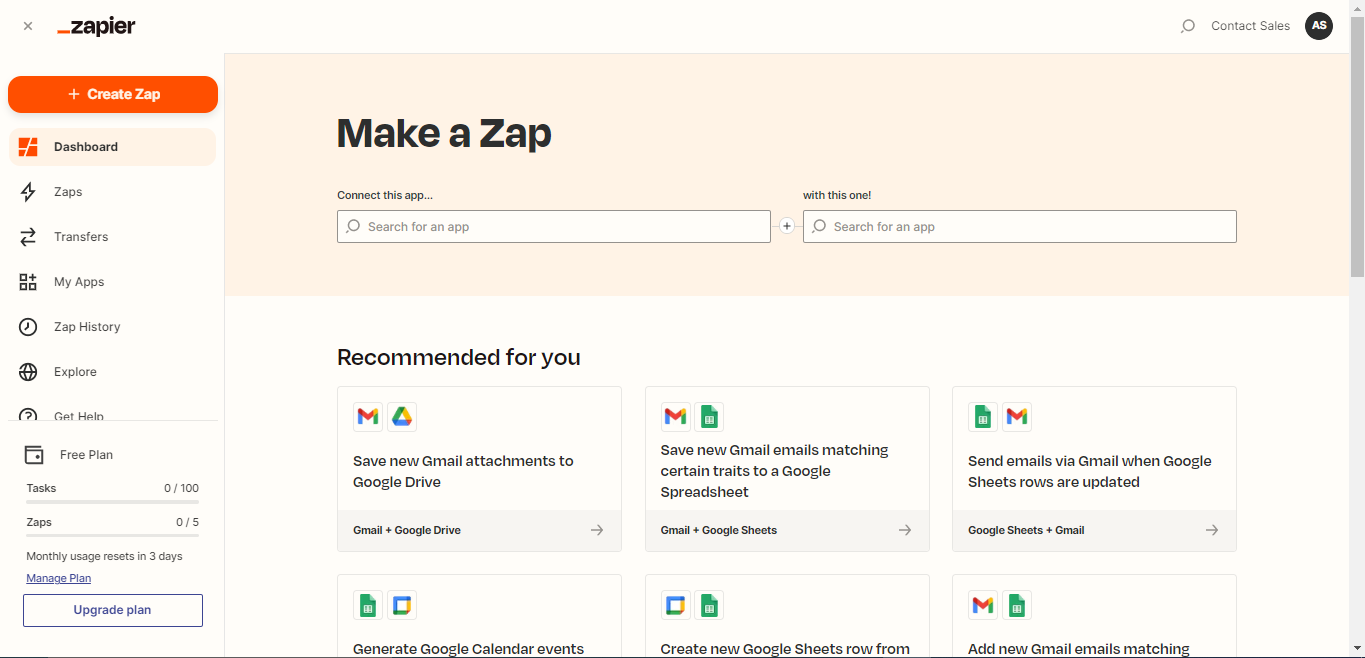Viewport: 1365px width, 658px height.
Task: Click the Free Plan label
Action: 86,455
